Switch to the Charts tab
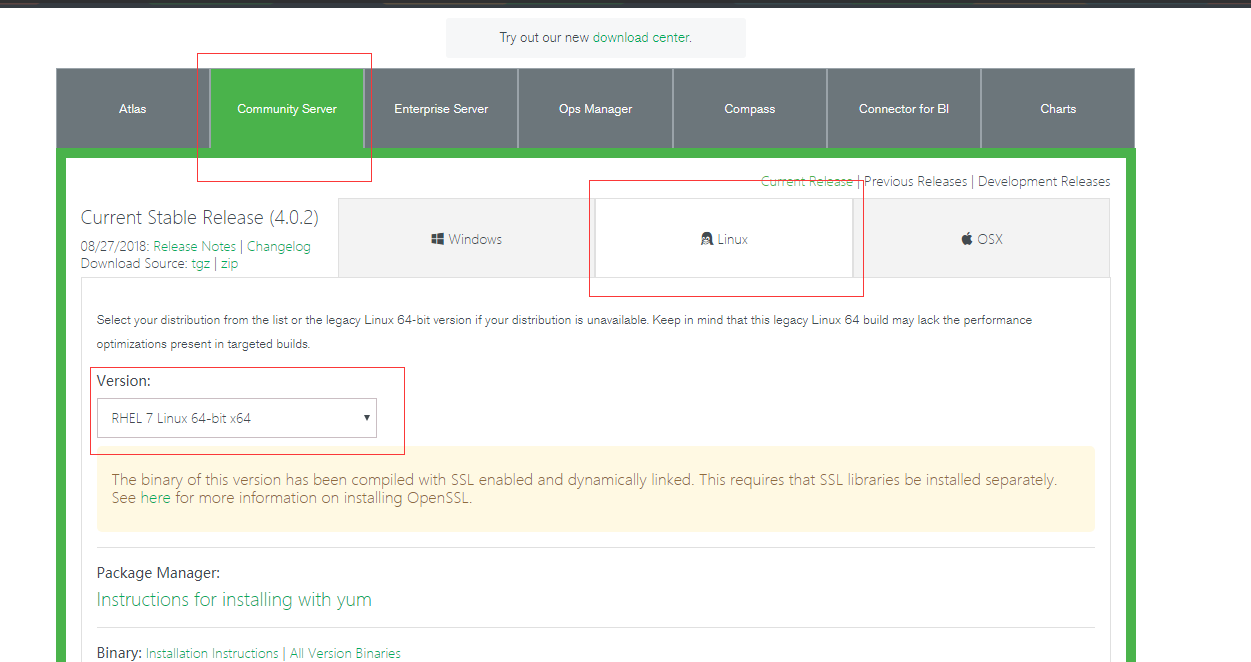The image size is (1251, 662). 1058,109
